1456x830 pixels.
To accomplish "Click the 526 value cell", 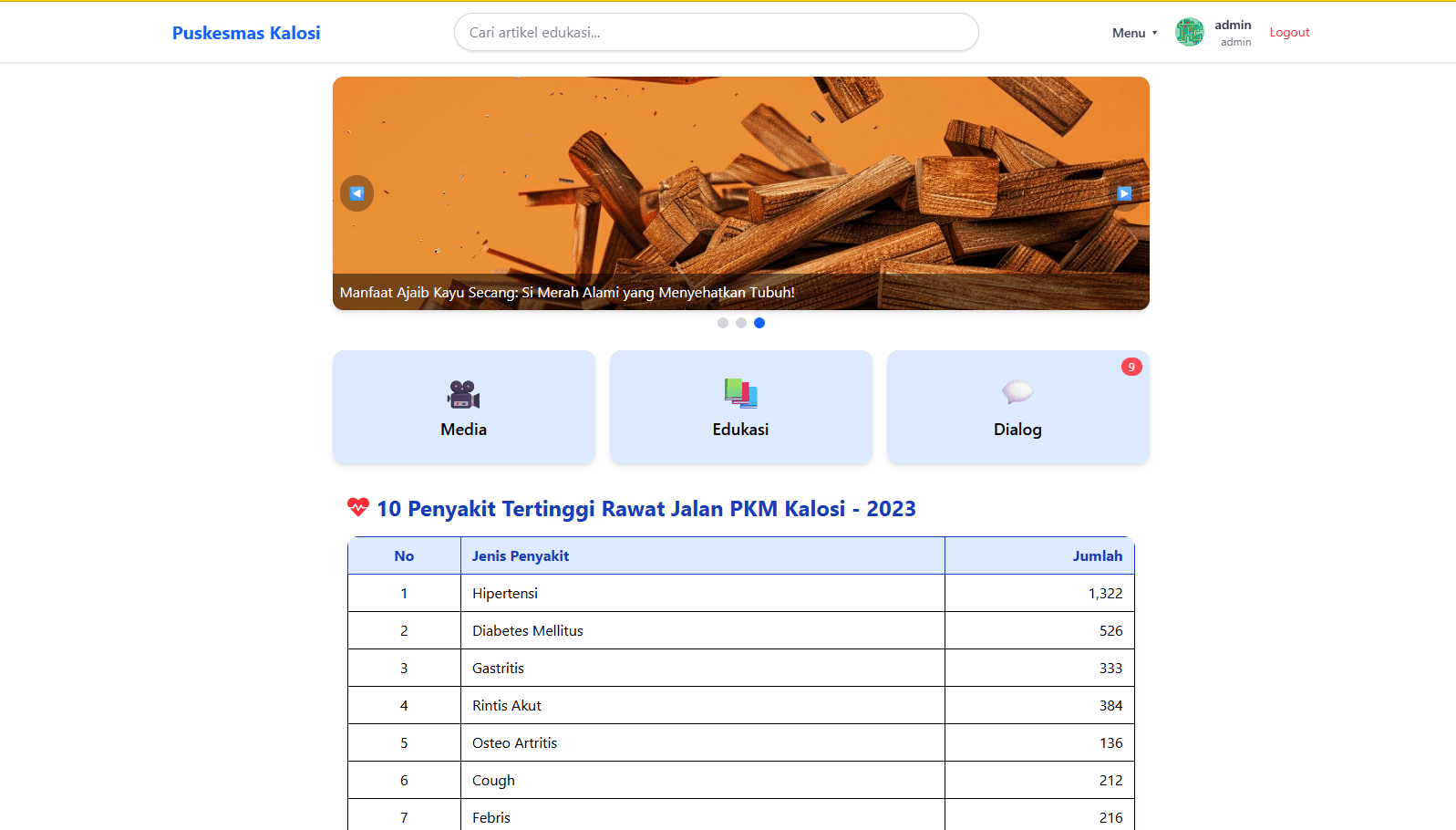I will pos(1039,631).
